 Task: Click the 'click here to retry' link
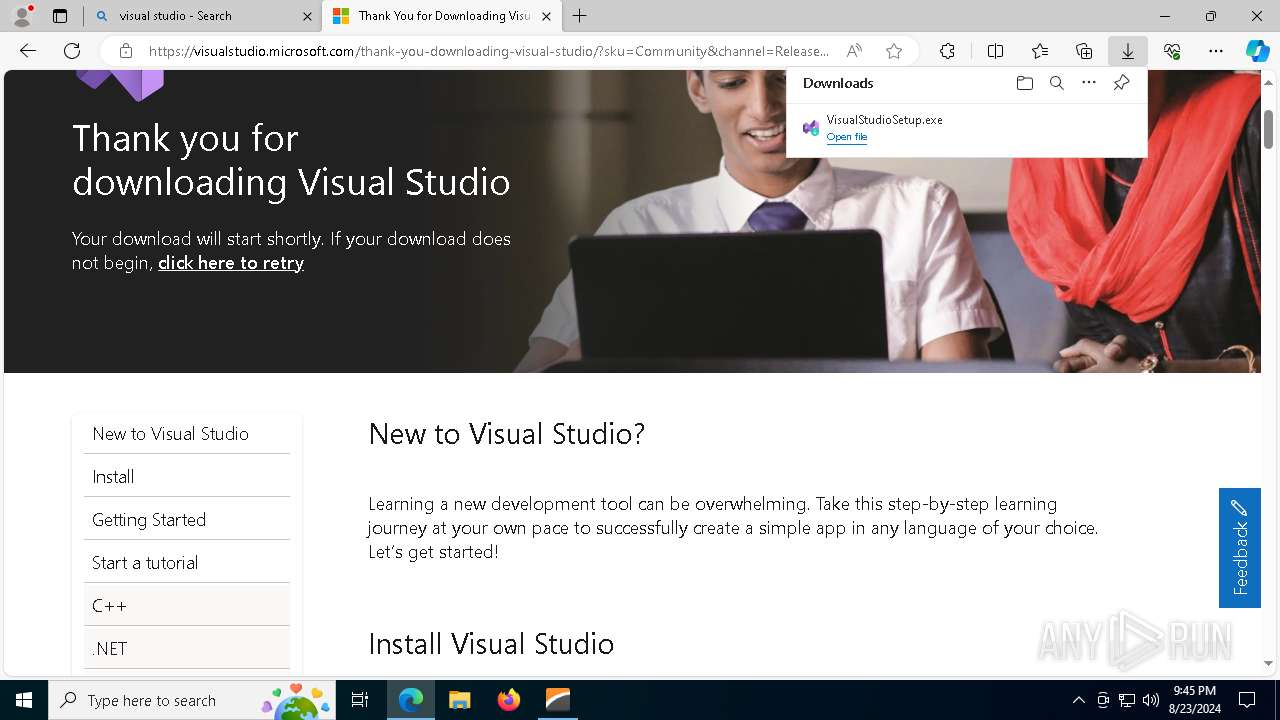click(231, 263)
